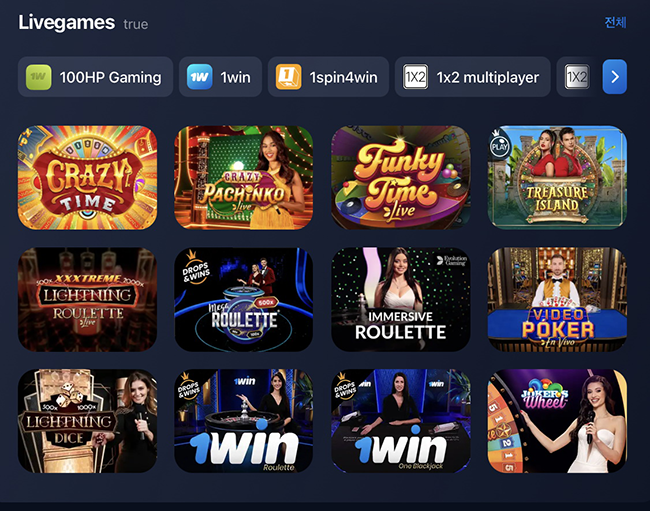Click the green 100HP Gaming provider icon
This screenshot has width=650, height=511.
[x=39, y=77]
